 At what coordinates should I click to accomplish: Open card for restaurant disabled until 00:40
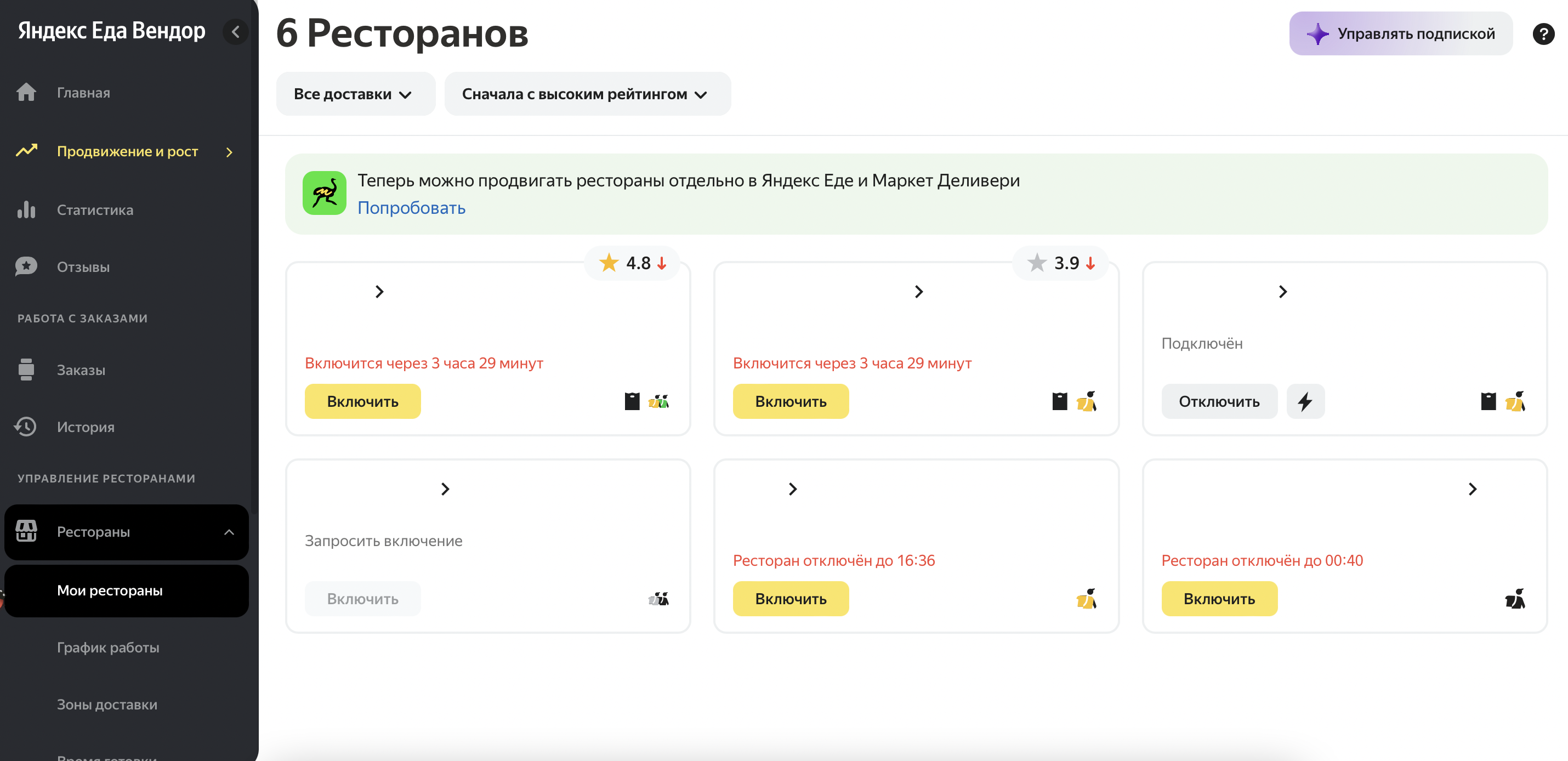pos(1472,489)
